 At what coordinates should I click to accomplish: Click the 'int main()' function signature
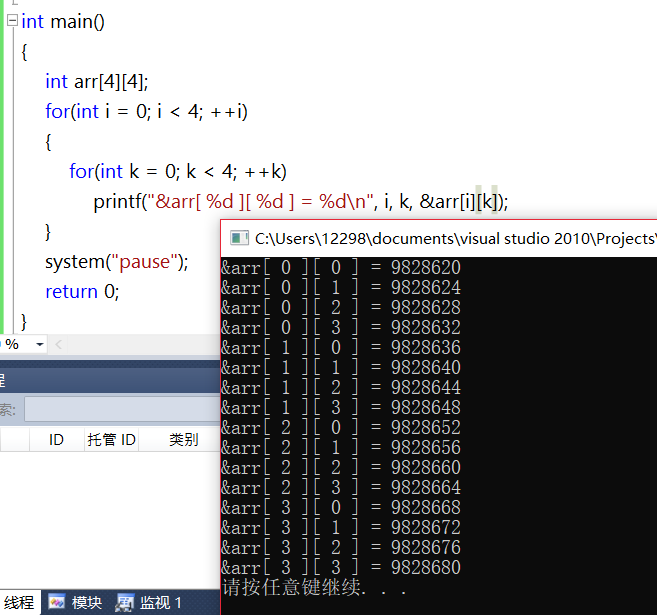tap(63, 21)
